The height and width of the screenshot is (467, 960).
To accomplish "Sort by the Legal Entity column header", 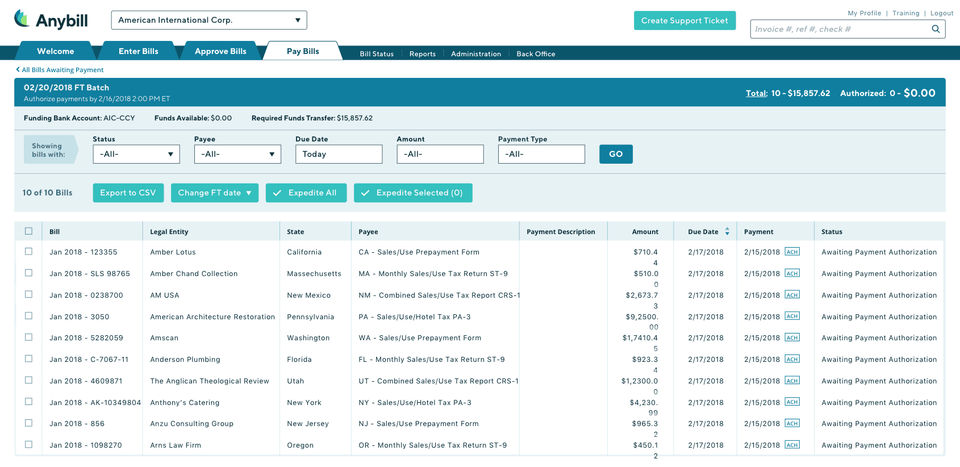I will click(169, 232).
